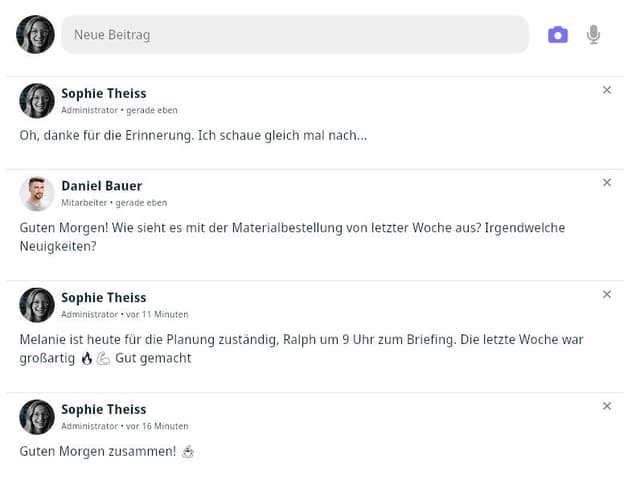The width and height of the screenshot is (640, 479).
Task: Click the purple camera icon
Action: coord(558,35)
